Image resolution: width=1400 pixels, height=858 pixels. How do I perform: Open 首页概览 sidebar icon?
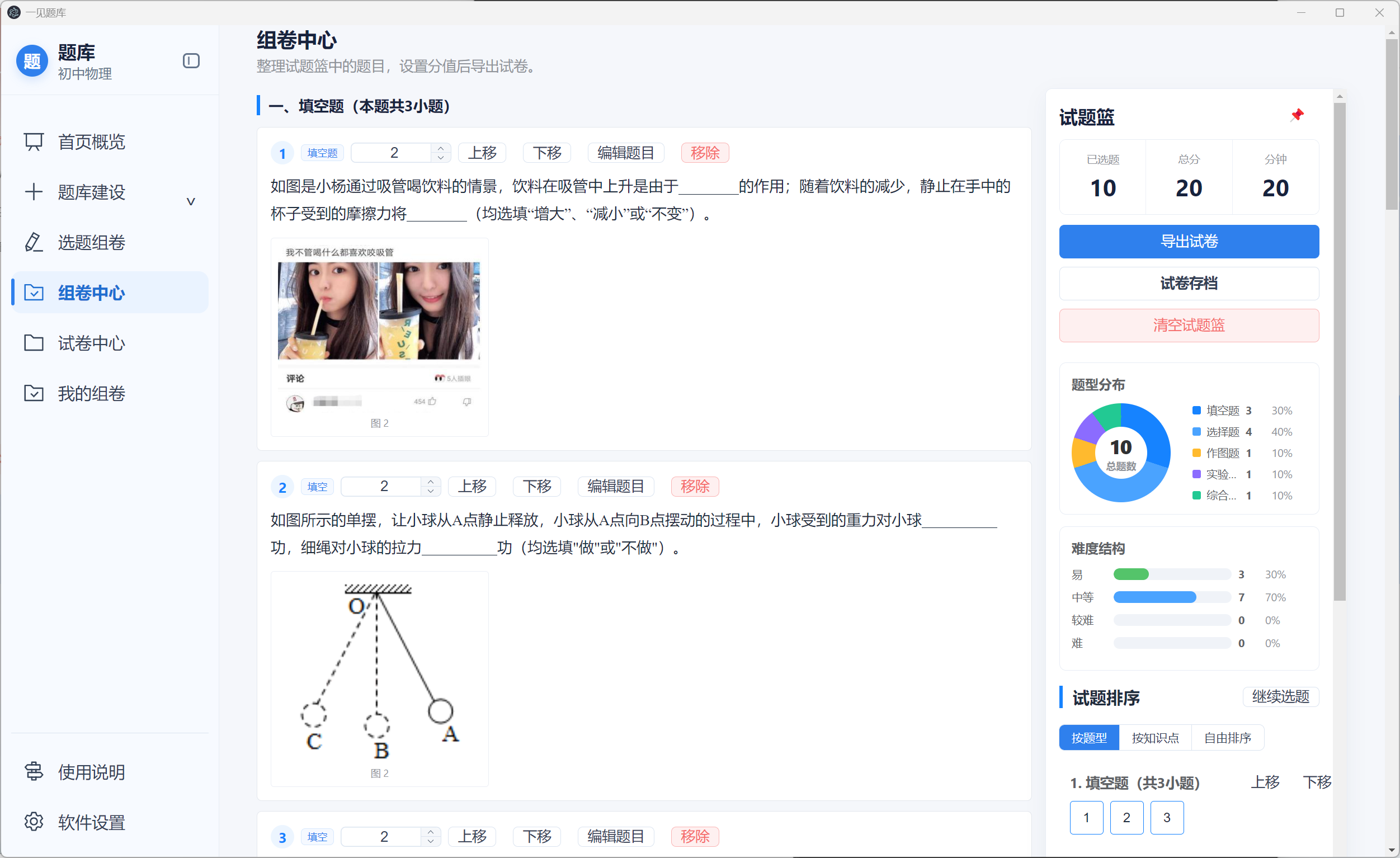(x=34, y=142)
